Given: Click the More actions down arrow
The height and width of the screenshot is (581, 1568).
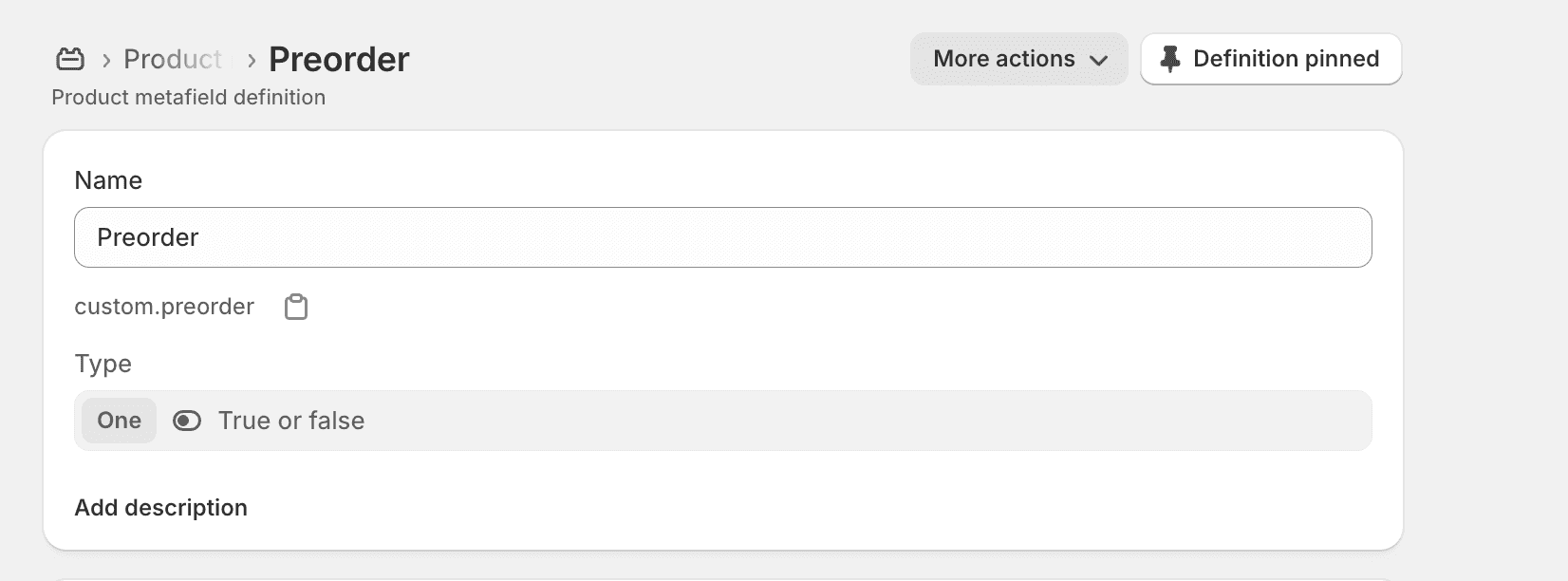Looking at the screenshot, I should click(x=1099, y=61).
